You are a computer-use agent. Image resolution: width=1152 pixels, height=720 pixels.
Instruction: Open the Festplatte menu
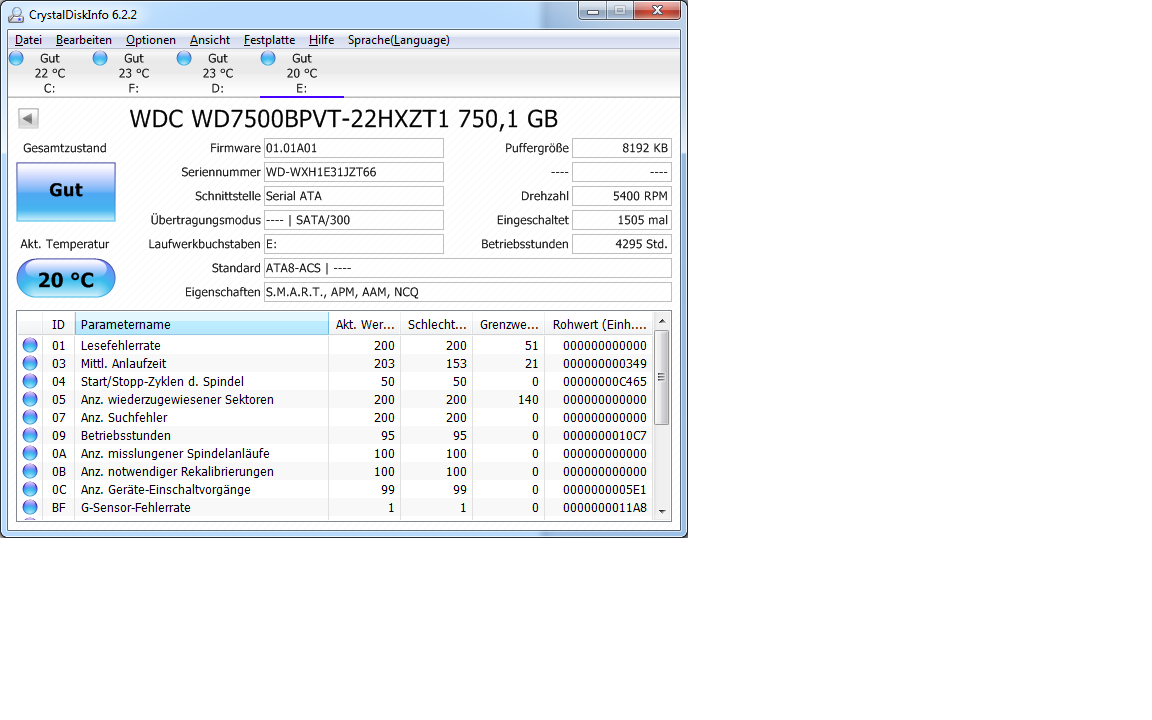[269, 40]
